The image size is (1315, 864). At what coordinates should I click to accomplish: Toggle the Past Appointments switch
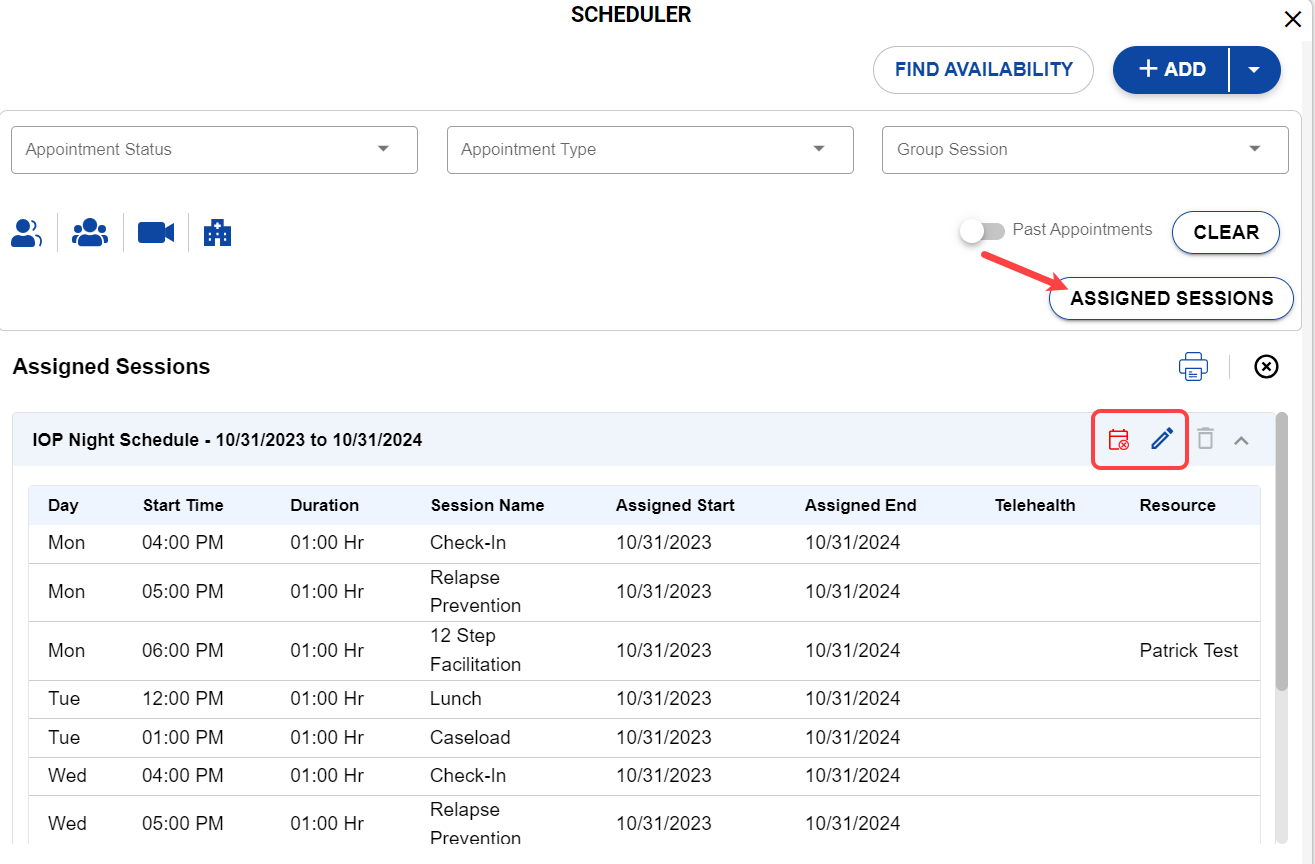[x=981, y=231]
